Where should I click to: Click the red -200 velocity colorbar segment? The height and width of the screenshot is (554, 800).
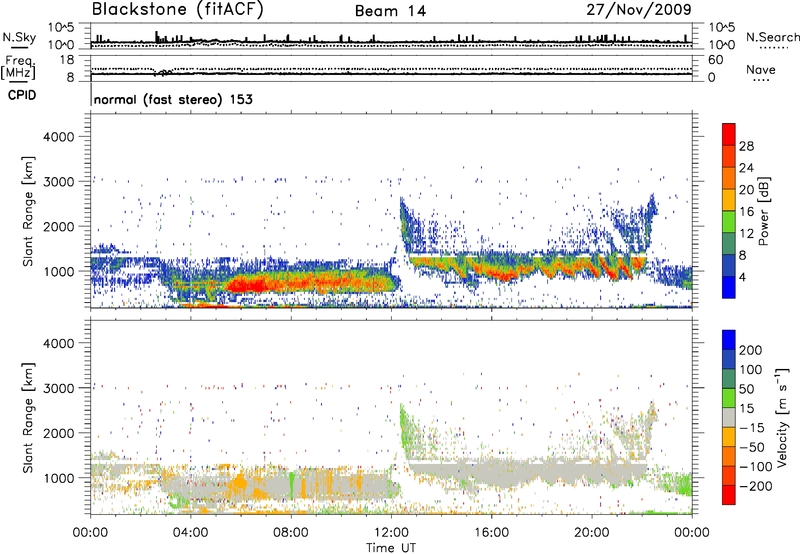coord(729,495)
